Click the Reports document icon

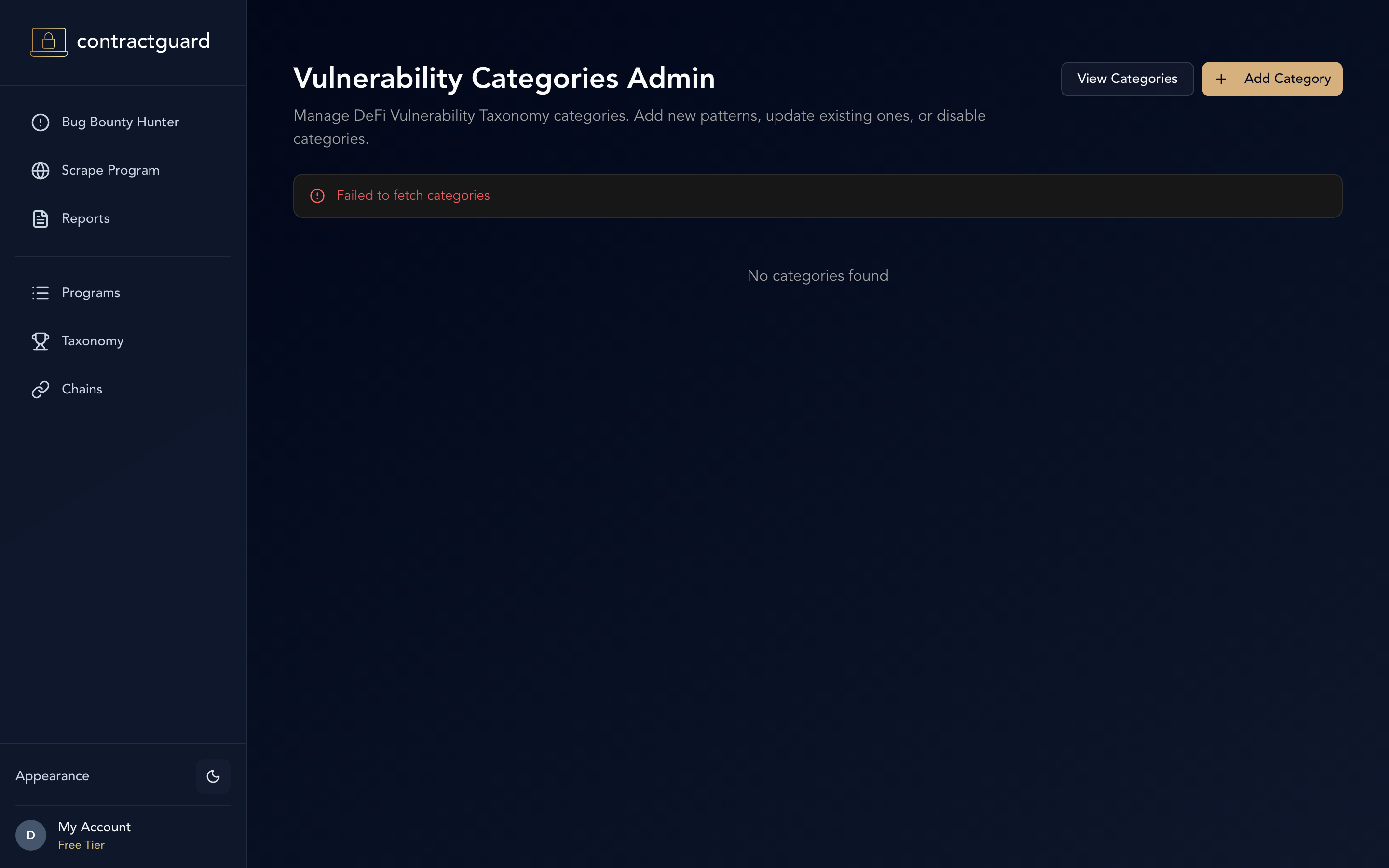40,219
